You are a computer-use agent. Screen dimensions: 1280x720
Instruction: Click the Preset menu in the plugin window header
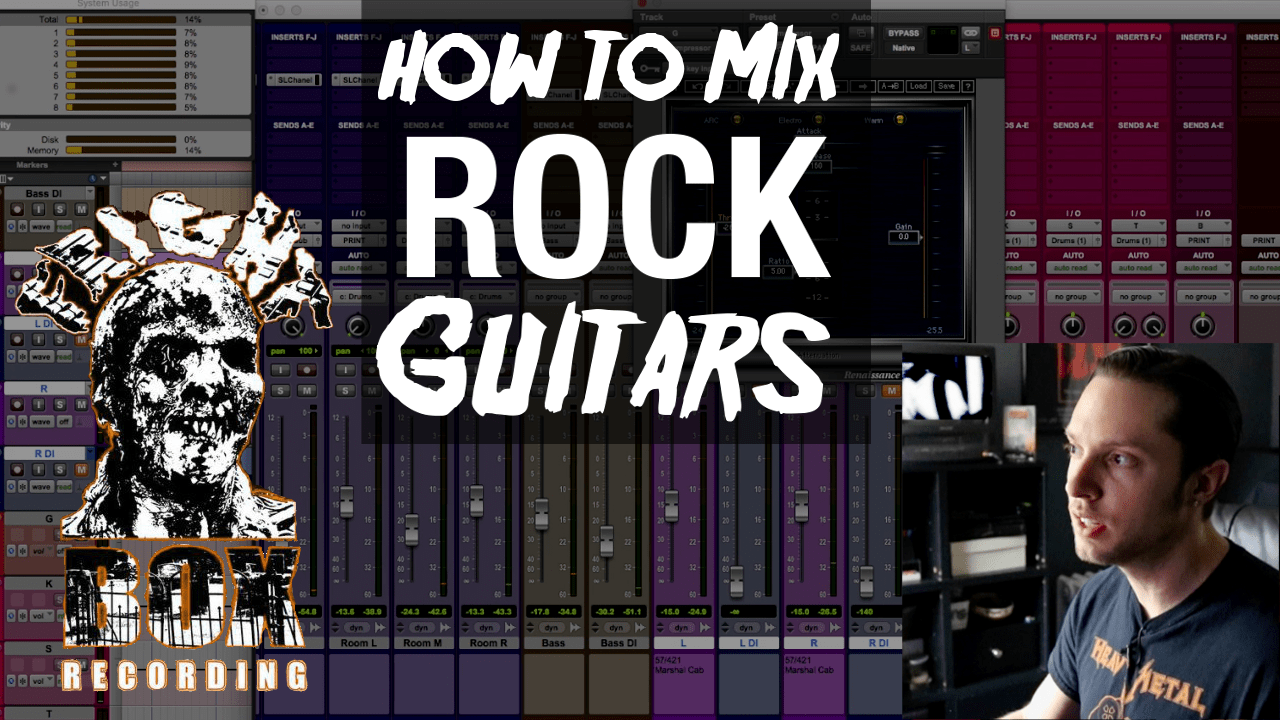pyautogui.click(x=761, y=17)
